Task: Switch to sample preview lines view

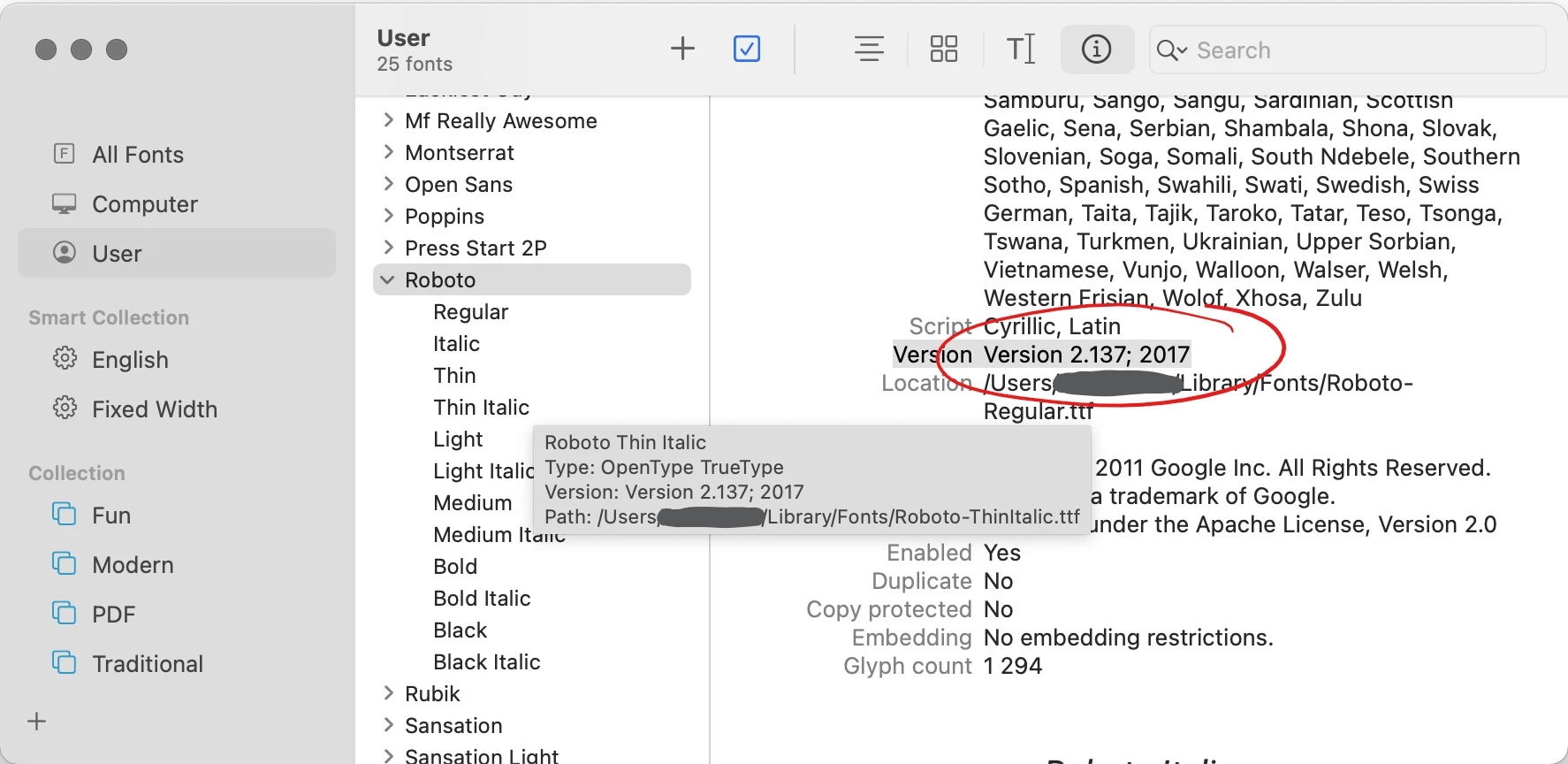Action: tap(869, 49)
